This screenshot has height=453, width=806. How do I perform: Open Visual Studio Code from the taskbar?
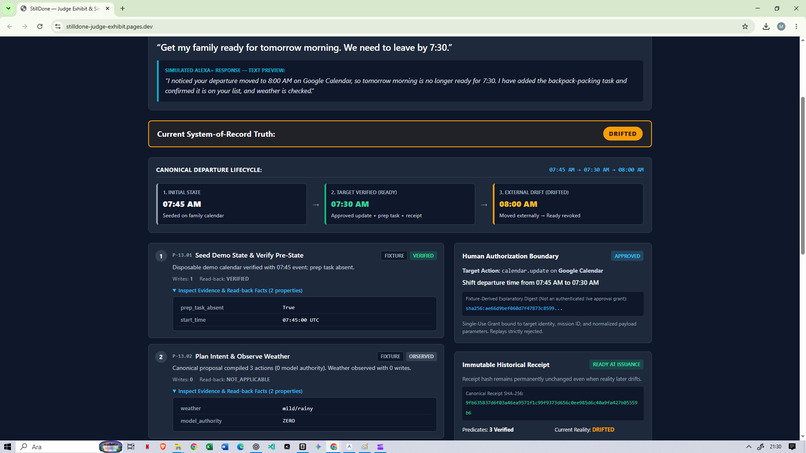click(271, 447)
